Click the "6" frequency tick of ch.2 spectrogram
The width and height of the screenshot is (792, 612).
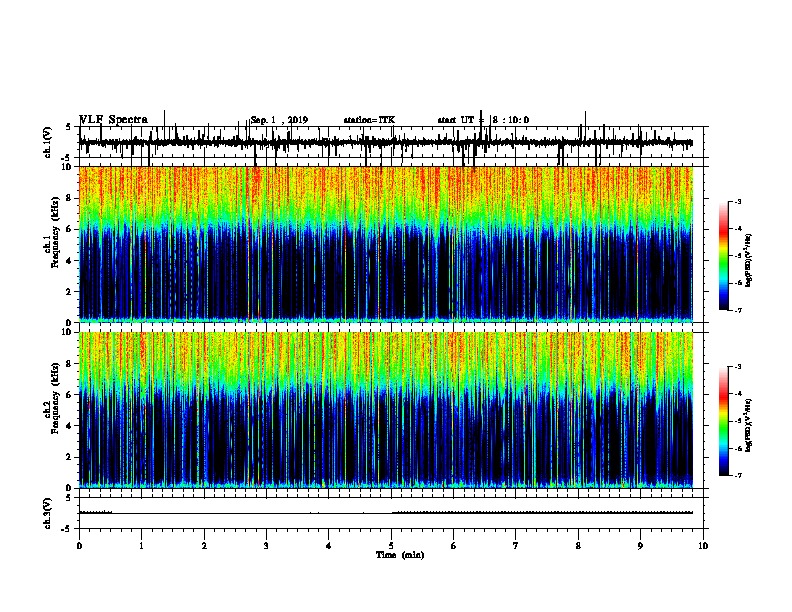[x=69, y=395]
